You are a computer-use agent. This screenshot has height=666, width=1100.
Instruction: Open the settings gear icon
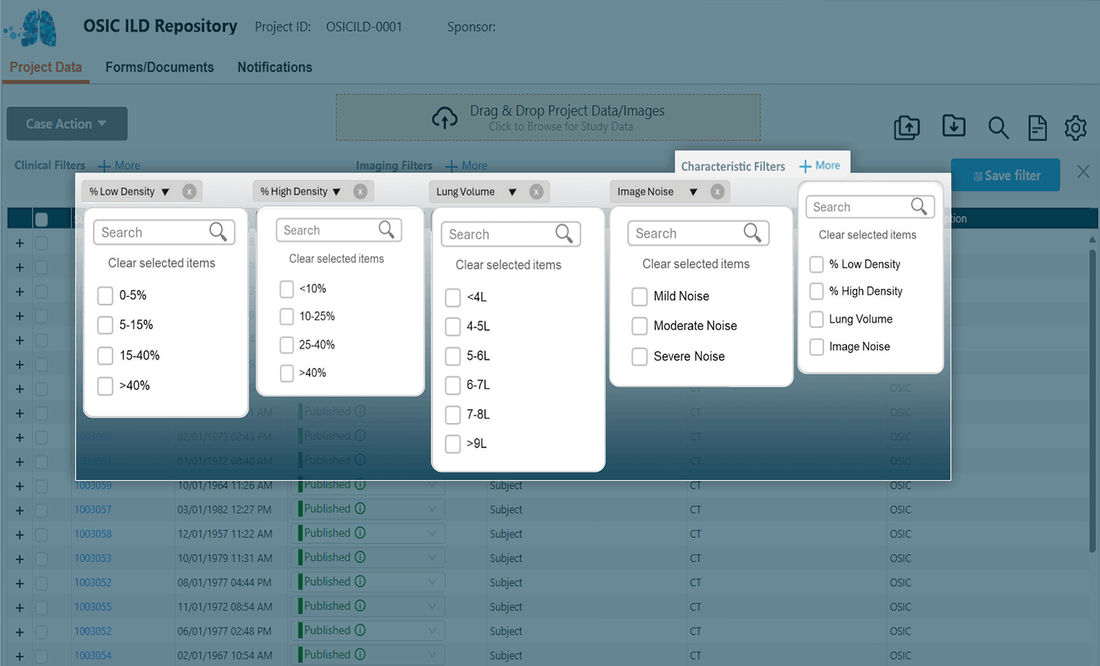tap(1075, 127)
